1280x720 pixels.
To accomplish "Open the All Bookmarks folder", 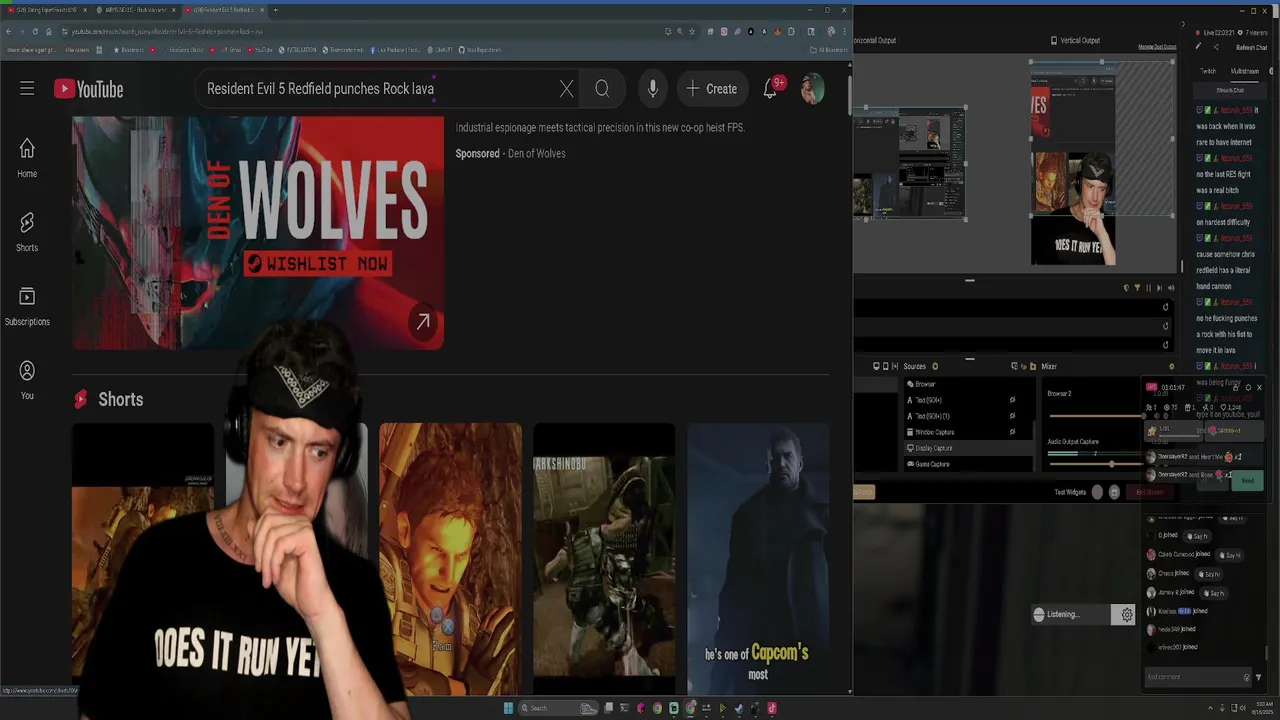I will tap(830, 49).
